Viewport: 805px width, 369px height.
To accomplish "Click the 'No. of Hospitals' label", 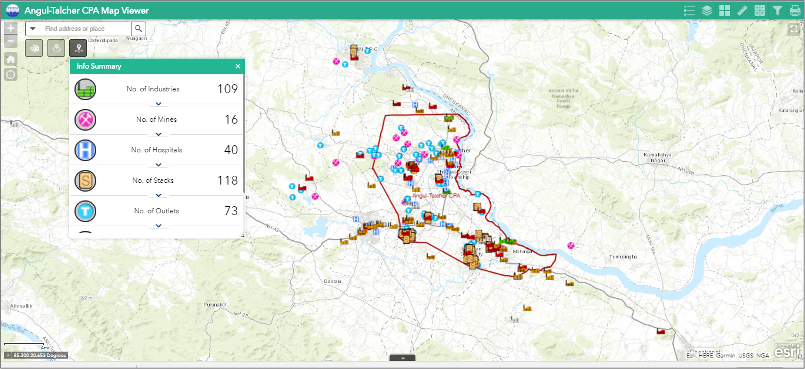I will coord(157,150).
